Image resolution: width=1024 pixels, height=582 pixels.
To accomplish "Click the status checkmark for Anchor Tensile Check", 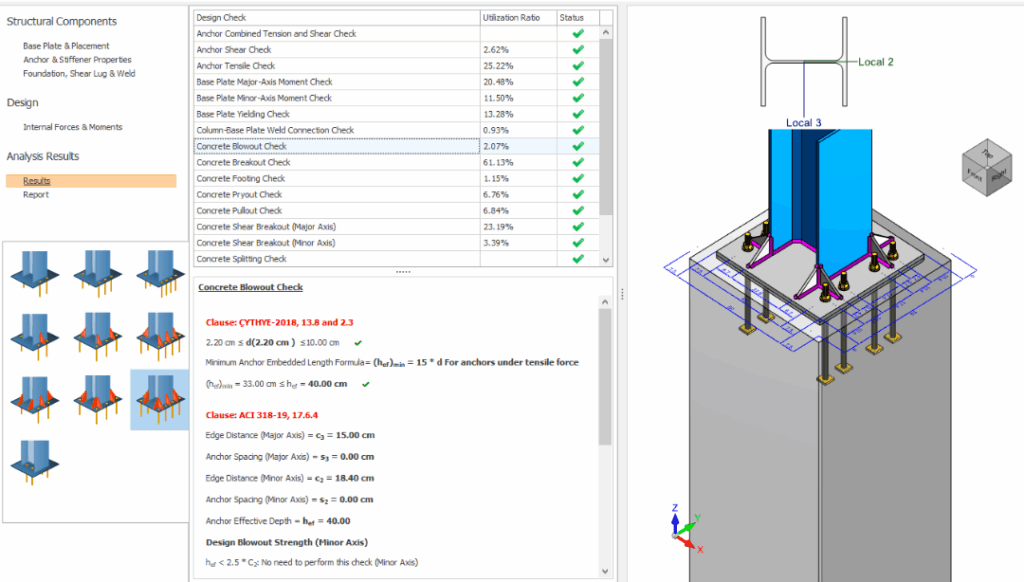I will pyautogui.click(x=577, y=66).
